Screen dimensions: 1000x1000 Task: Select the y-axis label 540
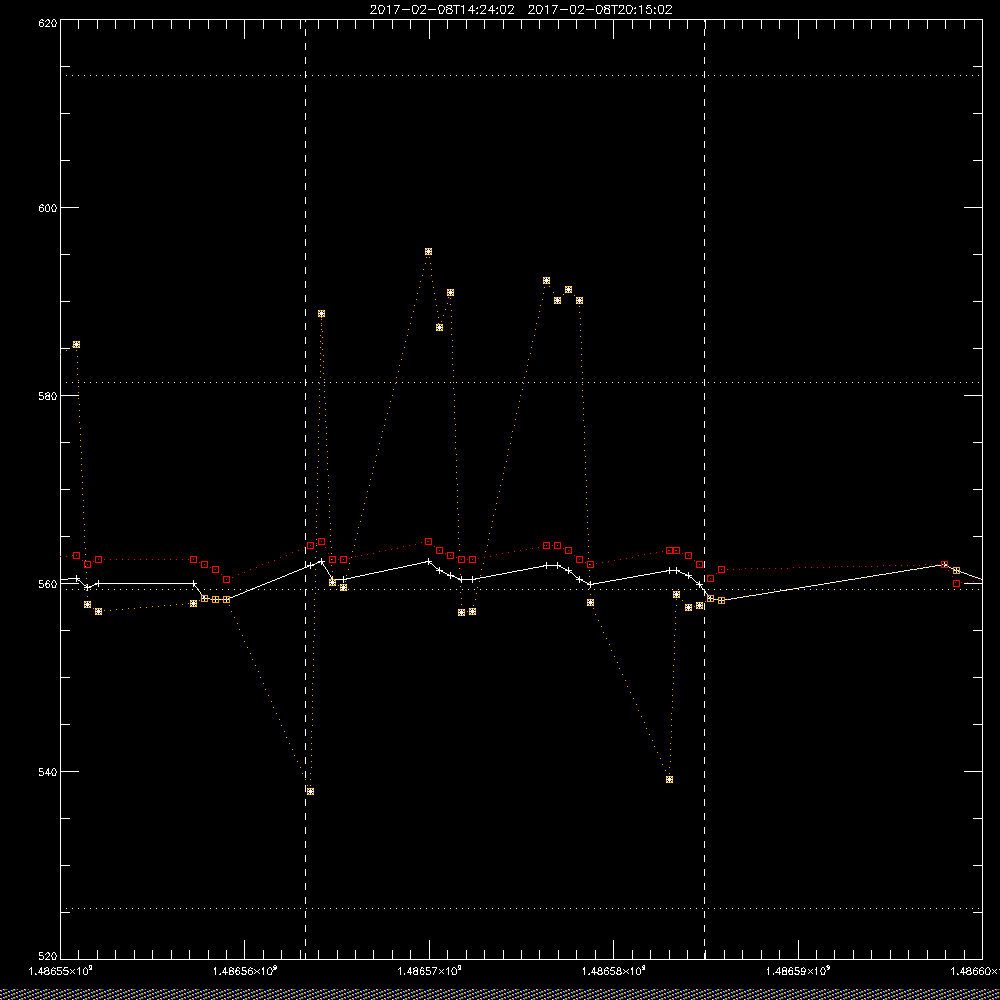(x=48, y=772)
